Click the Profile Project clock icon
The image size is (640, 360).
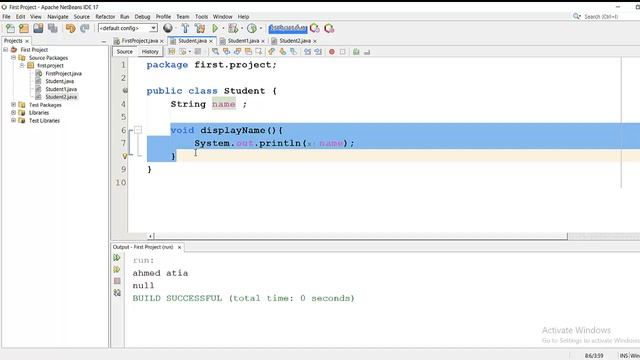[252, 28]
